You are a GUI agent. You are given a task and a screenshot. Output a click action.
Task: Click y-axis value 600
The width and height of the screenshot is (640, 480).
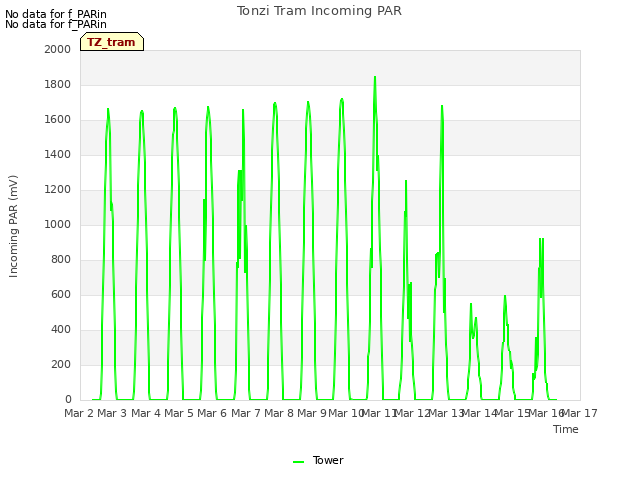61,294
